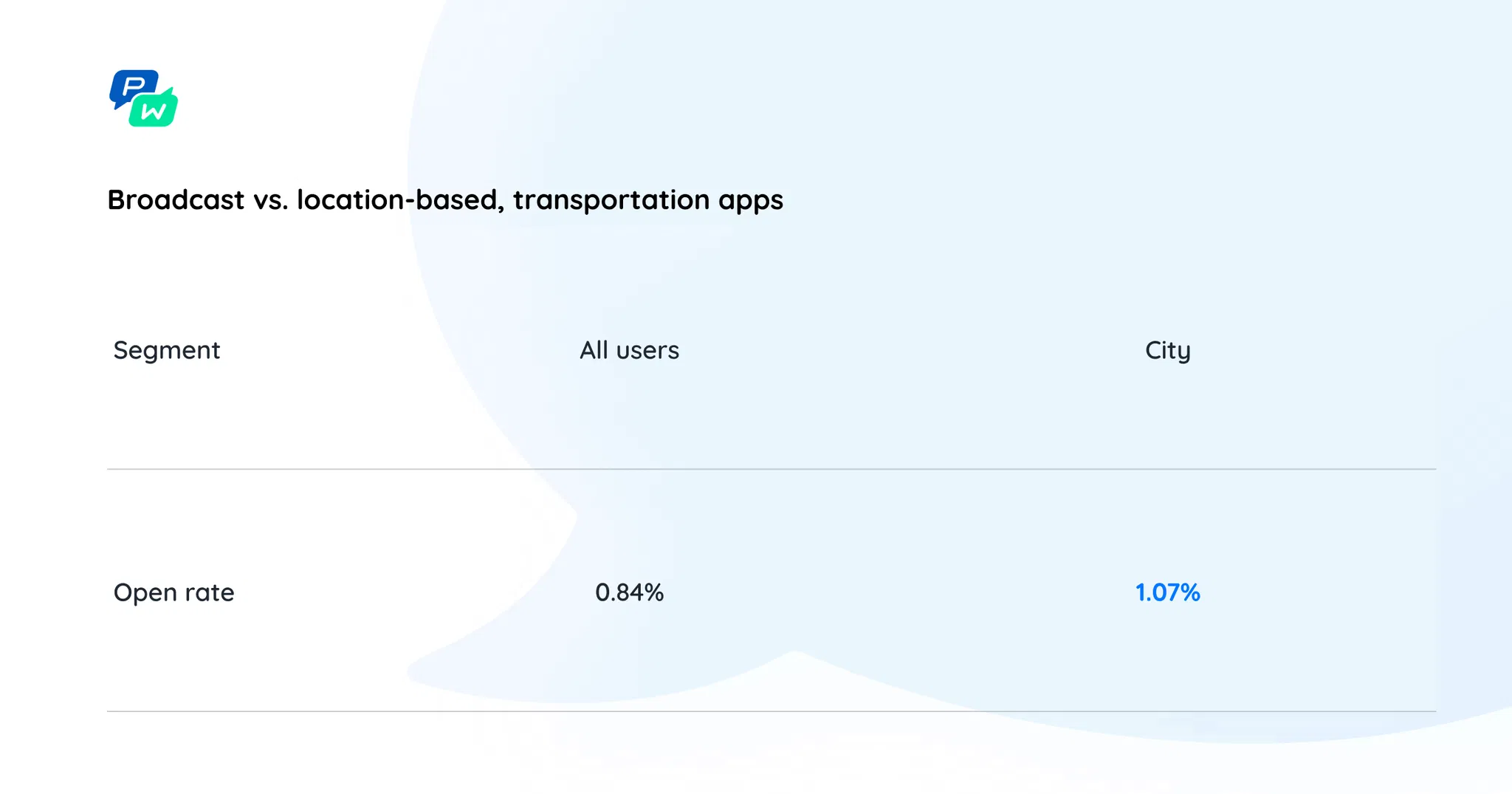Click the Open rate row label

click(173, 592)
